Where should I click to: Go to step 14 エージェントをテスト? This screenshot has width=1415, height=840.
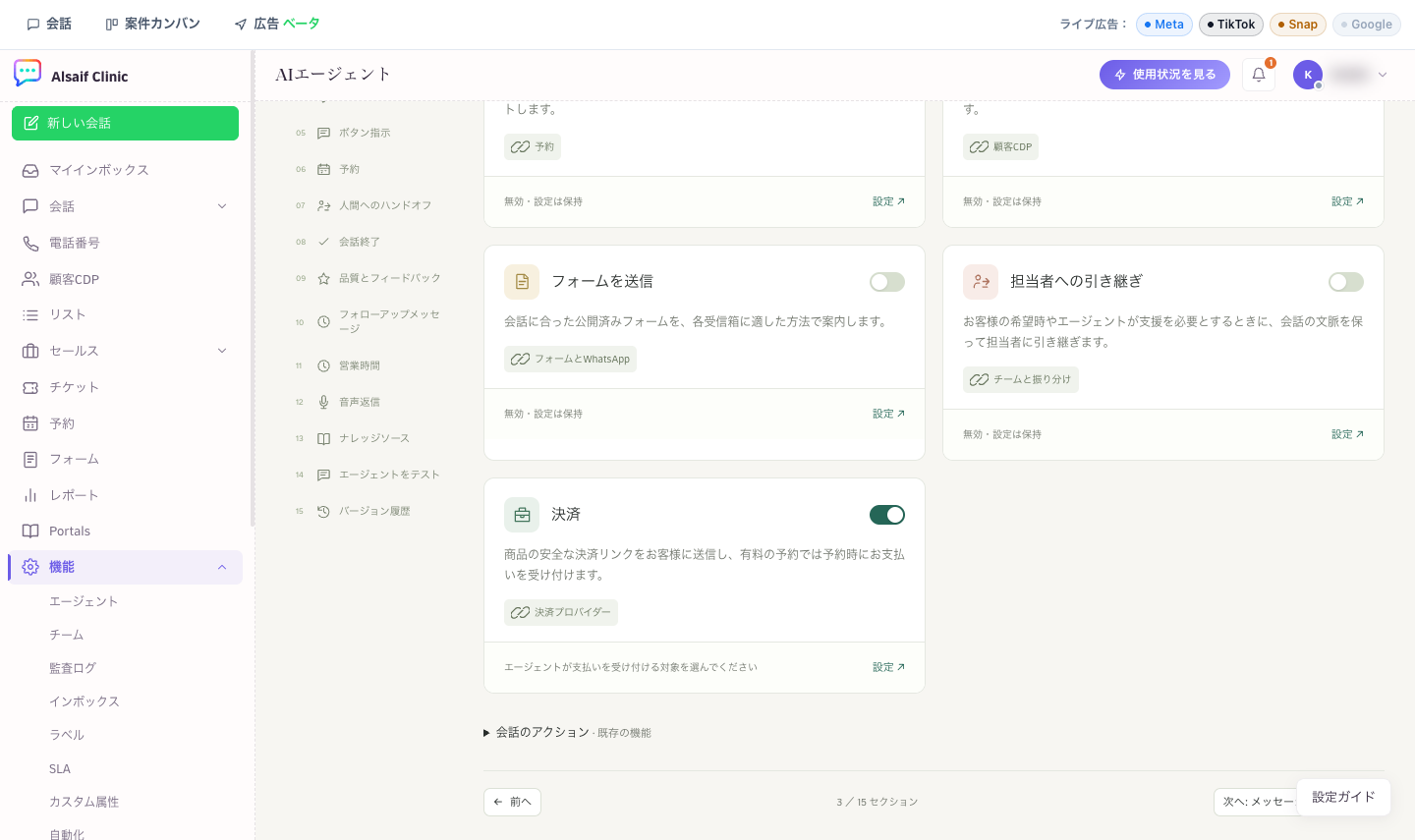coord(368,475)
